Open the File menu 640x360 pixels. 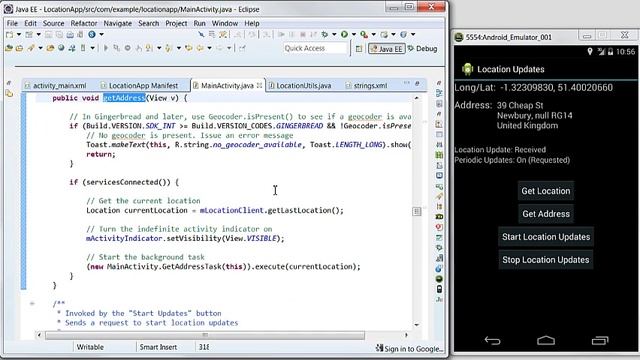click(12, 23)
